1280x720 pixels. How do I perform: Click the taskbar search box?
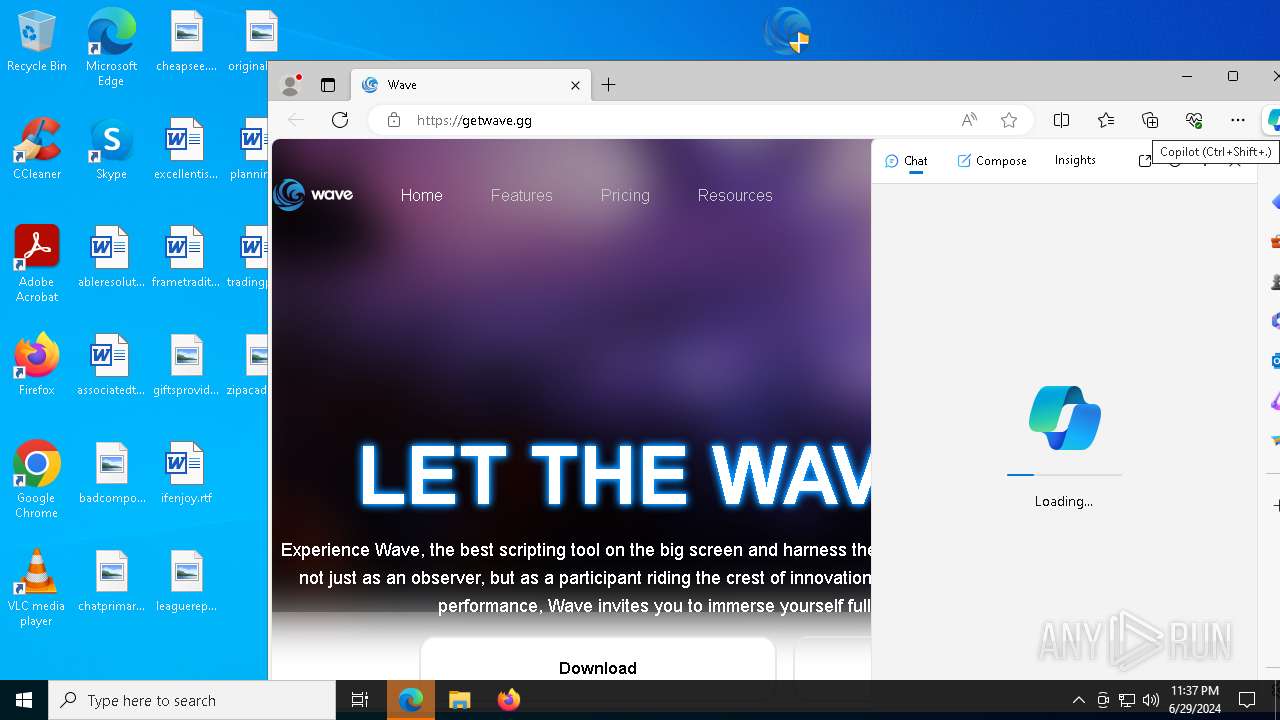coord(192,700)
